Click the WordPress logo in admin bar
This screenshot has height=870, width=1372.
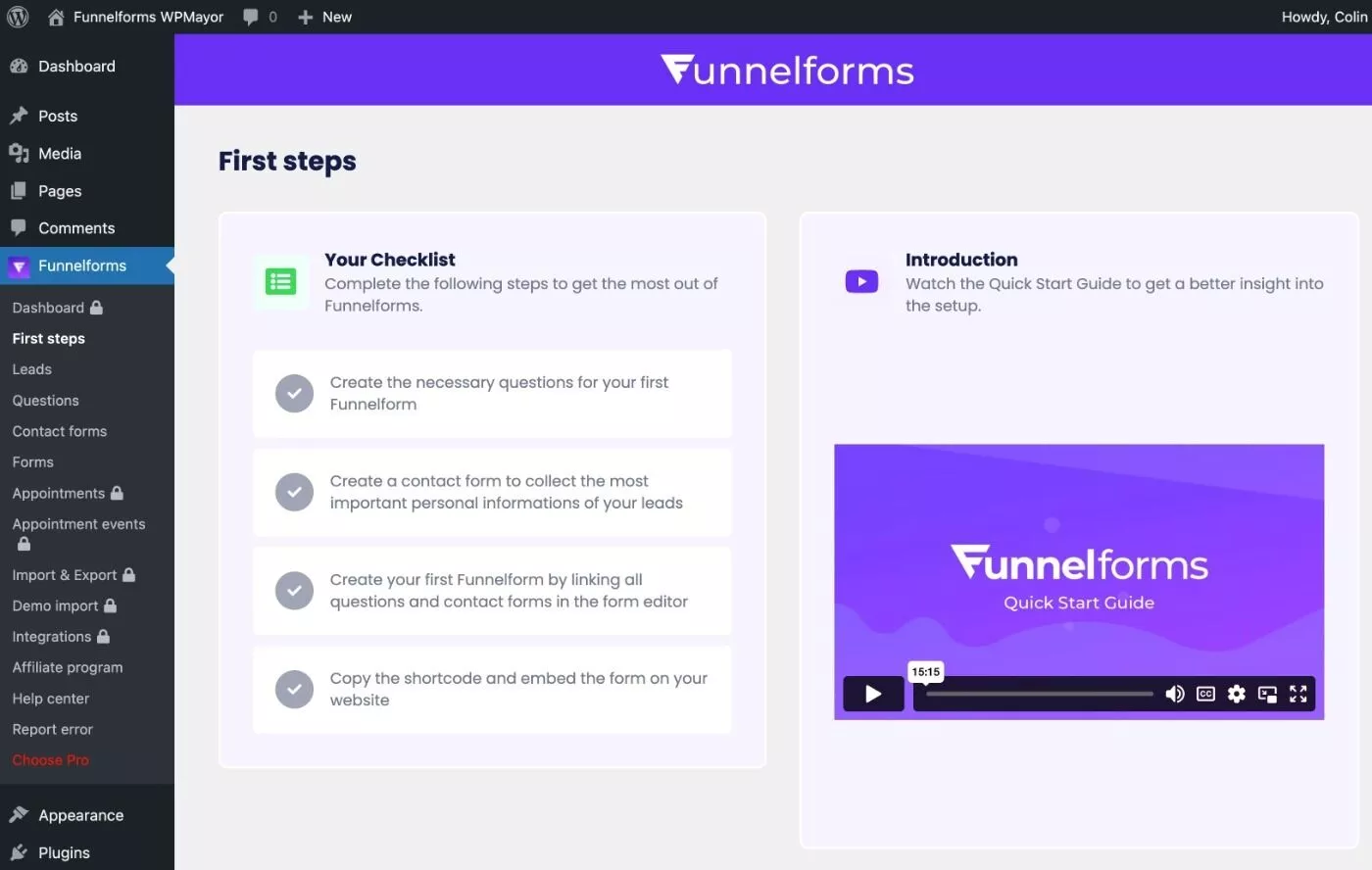(x=18, y=17)
